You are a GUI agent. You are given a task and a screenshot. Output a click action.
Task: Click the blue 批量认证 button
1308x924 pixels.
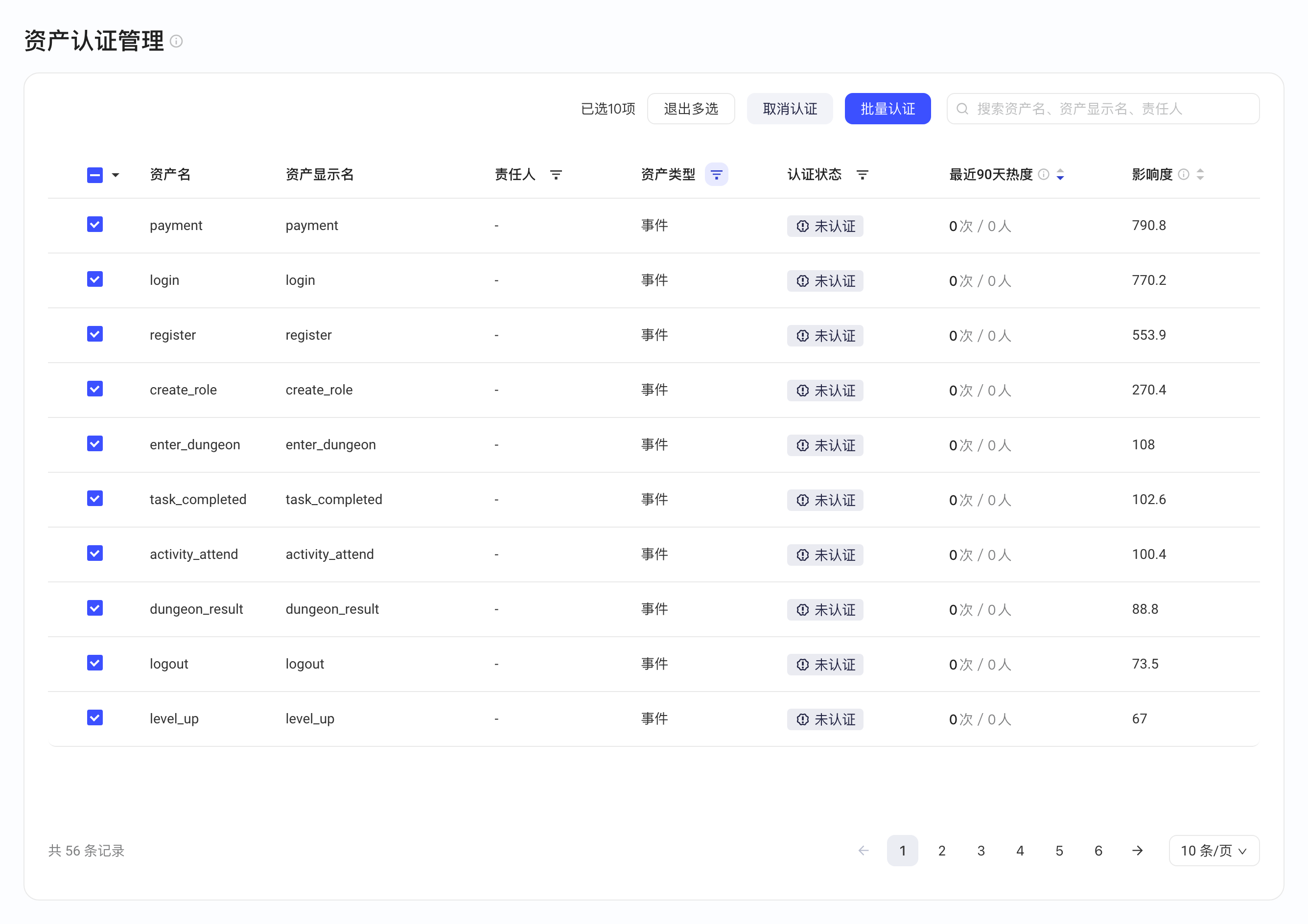coord(888,109)
